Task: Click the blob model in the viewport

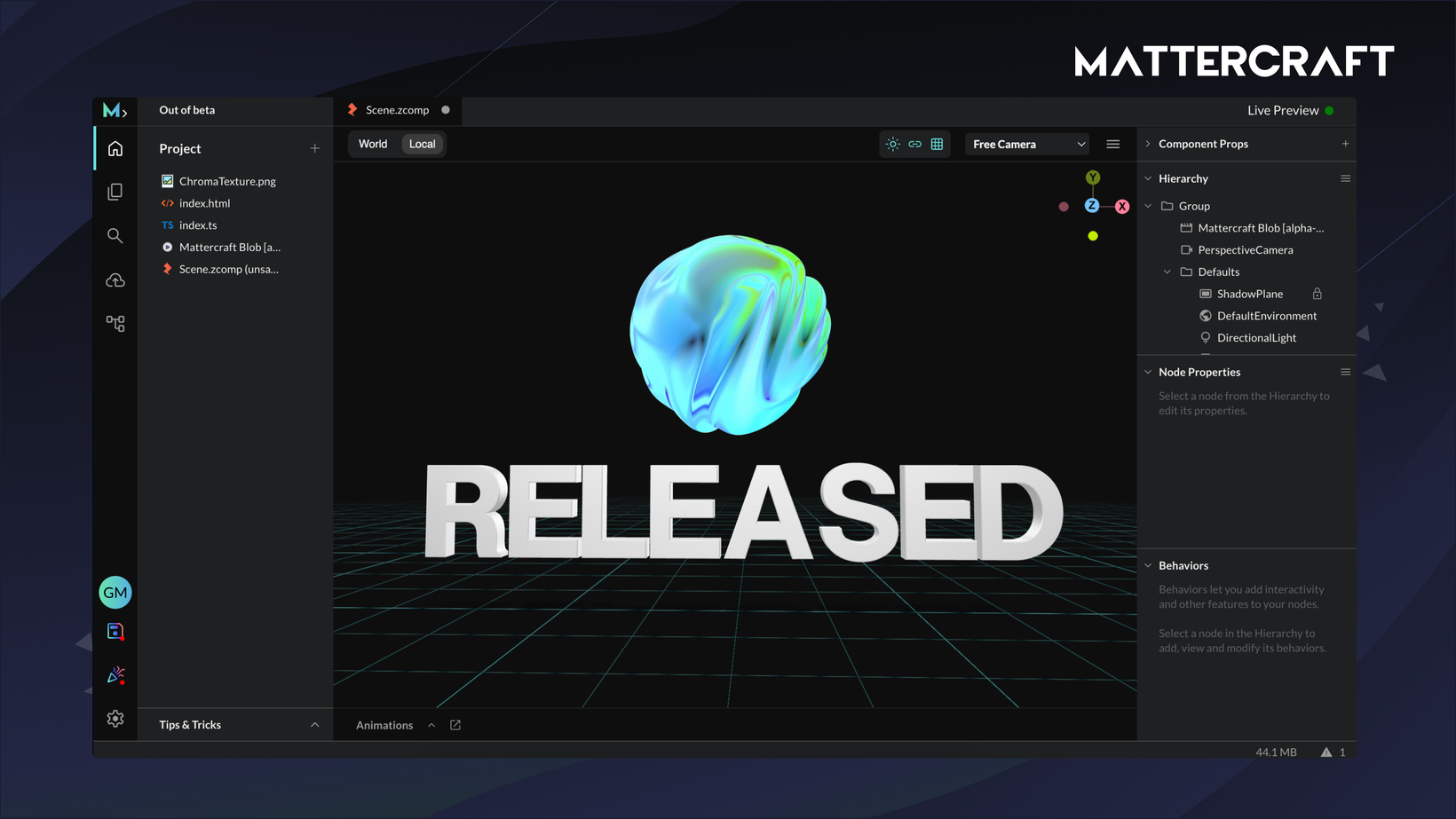Action: pos(730,335)
